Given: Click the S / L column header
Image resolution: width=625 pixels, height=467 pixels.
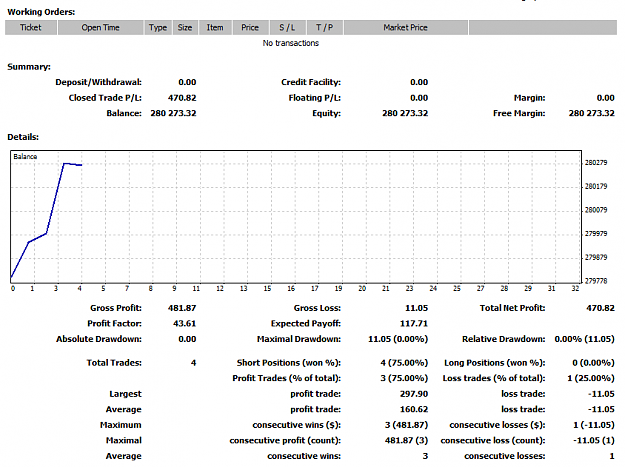Looking at the screenshot, I should 287,27.
